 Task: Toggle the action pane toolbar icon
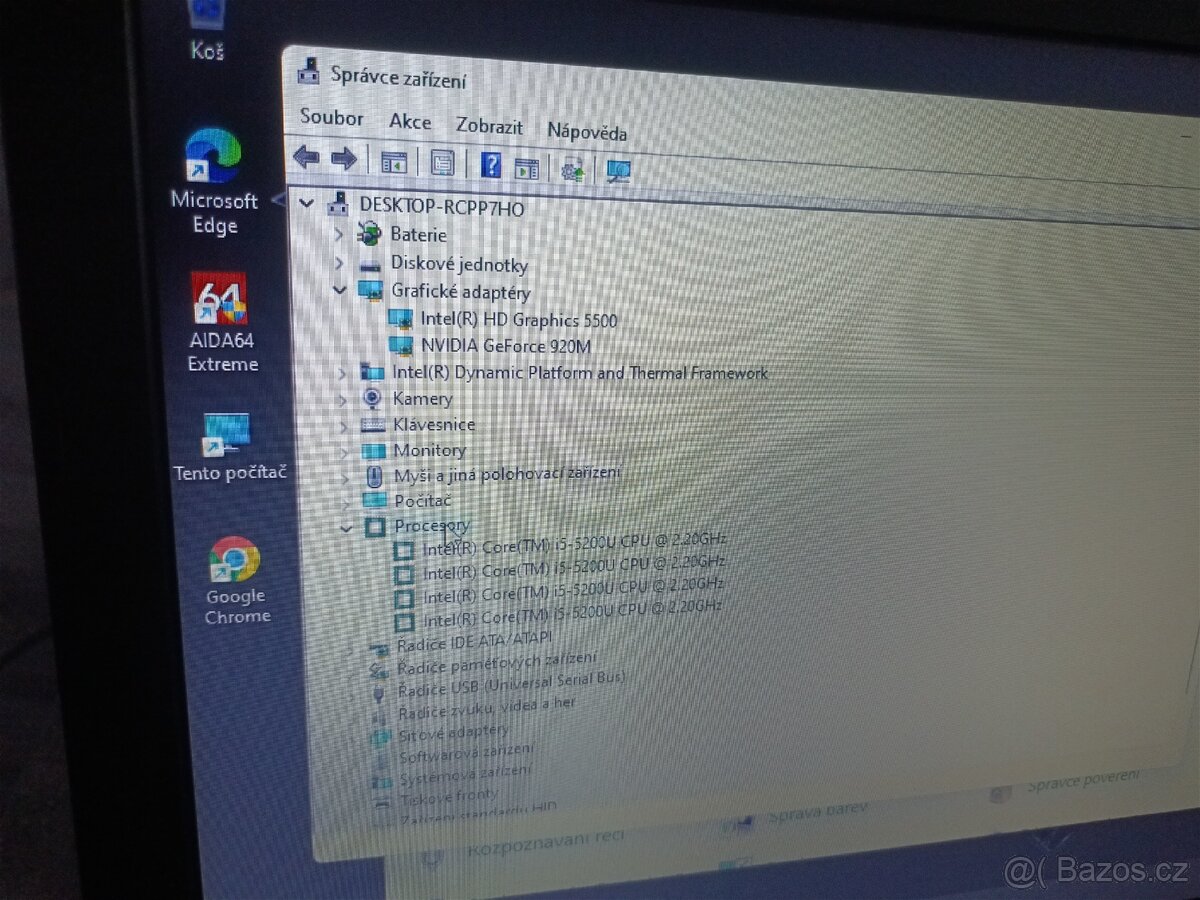pyautogui.click(x=526, y=168)
